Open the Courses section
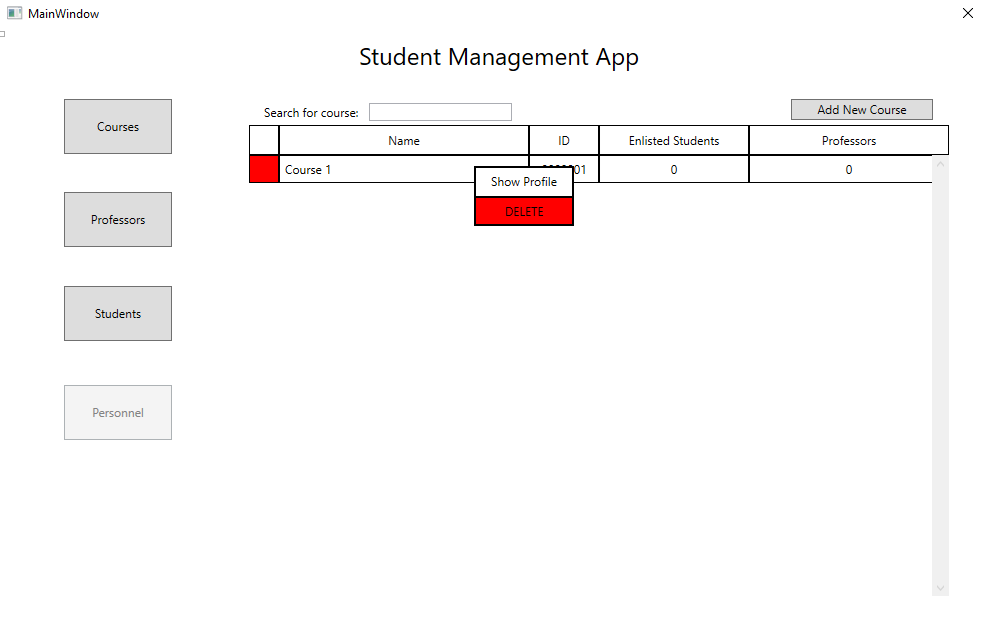982x630 pixels. [x=118, y=127]
